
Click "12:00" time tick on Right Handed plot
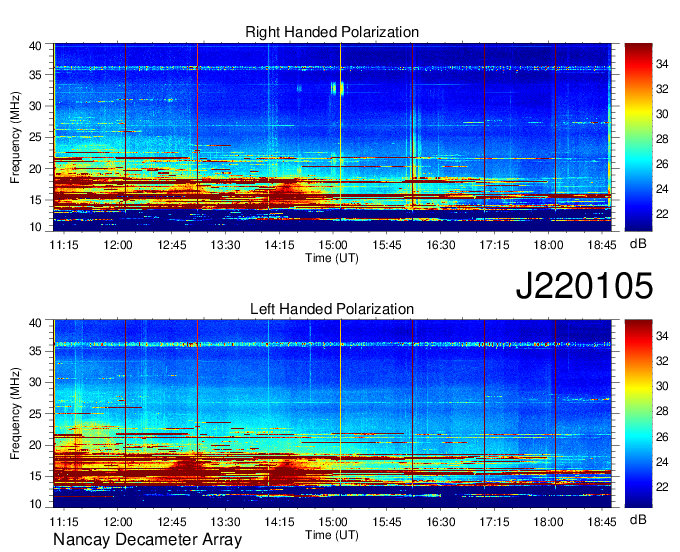coord(118,245)
